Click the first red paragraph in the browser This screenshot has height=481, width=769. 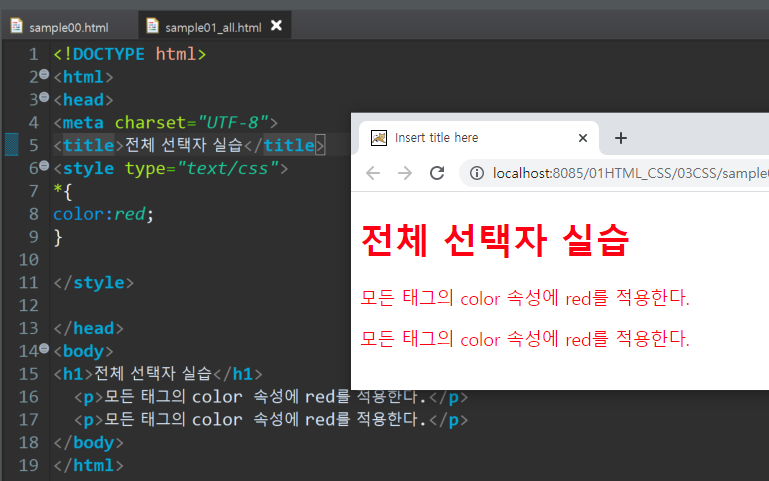point(525,298)
